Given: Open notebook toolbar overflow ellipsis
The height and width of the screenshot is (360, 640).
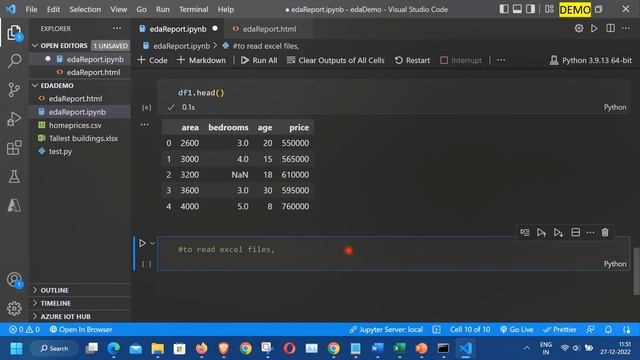Looking at the screenshot, I should [501, 60].
